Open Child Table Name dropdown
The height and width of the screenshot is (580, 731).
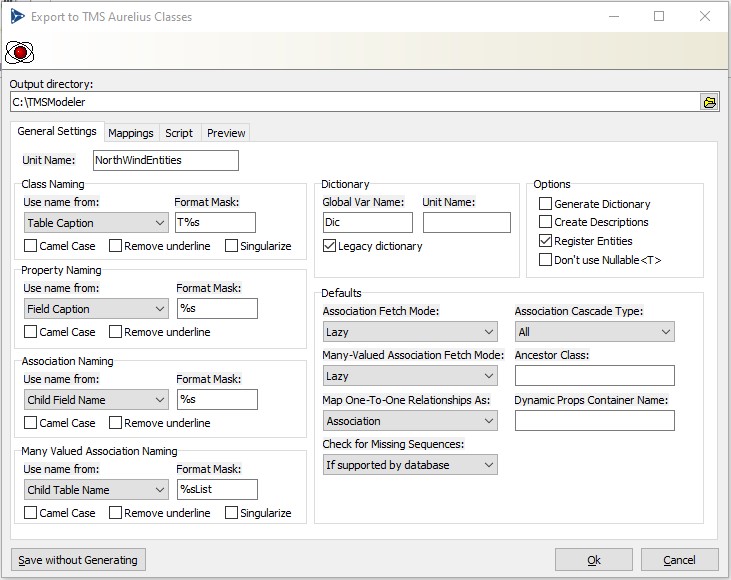(96, 490)
